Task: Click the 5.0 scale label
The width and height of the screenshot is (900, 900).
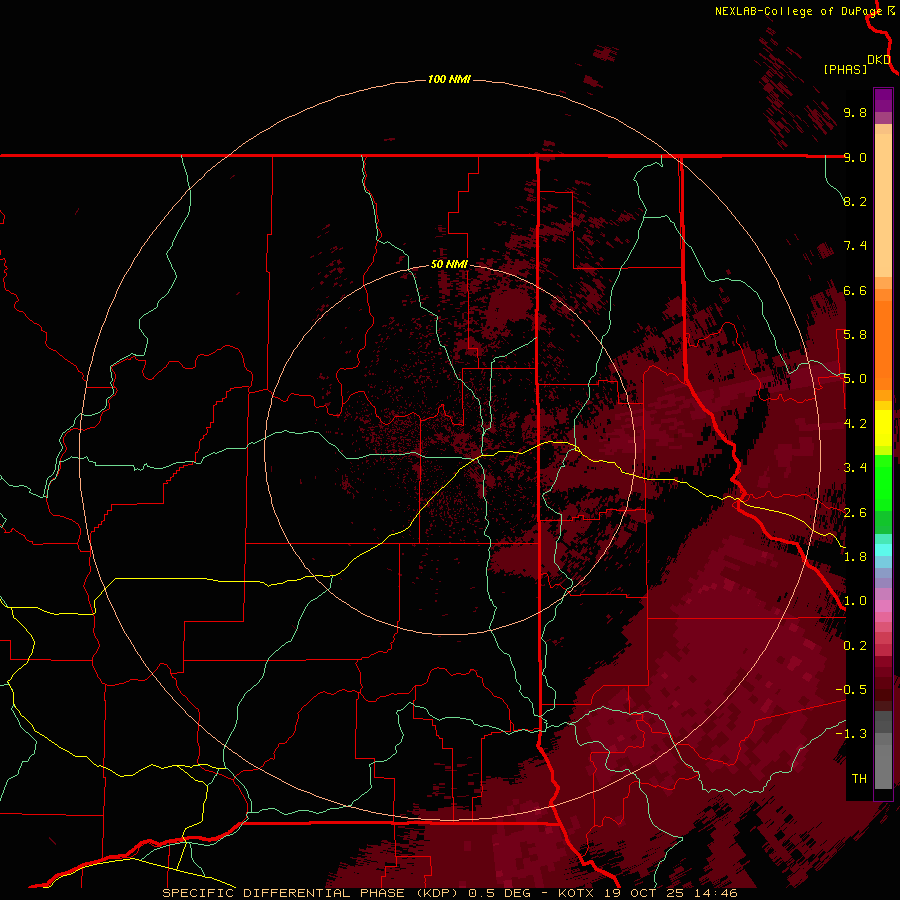Action: [x=855, y=379]
